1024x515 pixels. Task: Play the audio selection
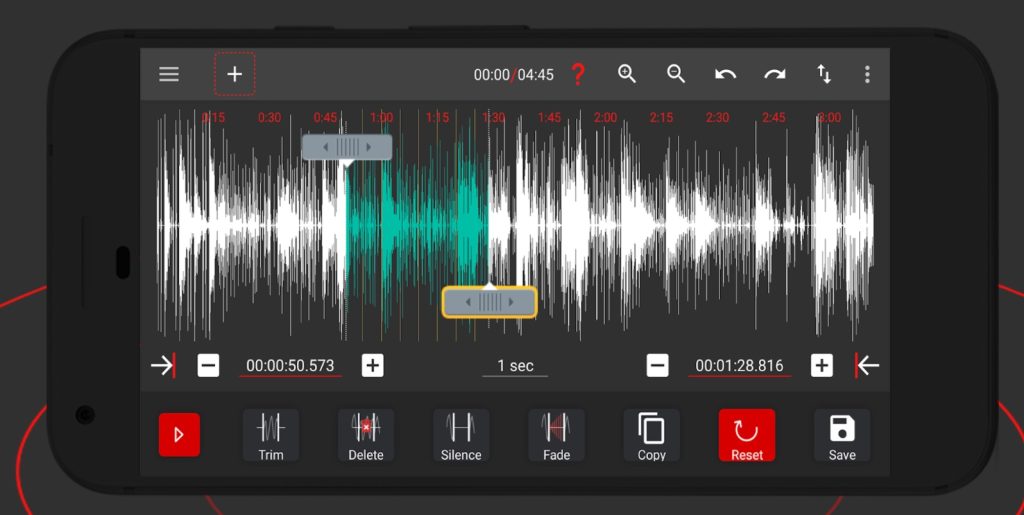tap(179, 435)
